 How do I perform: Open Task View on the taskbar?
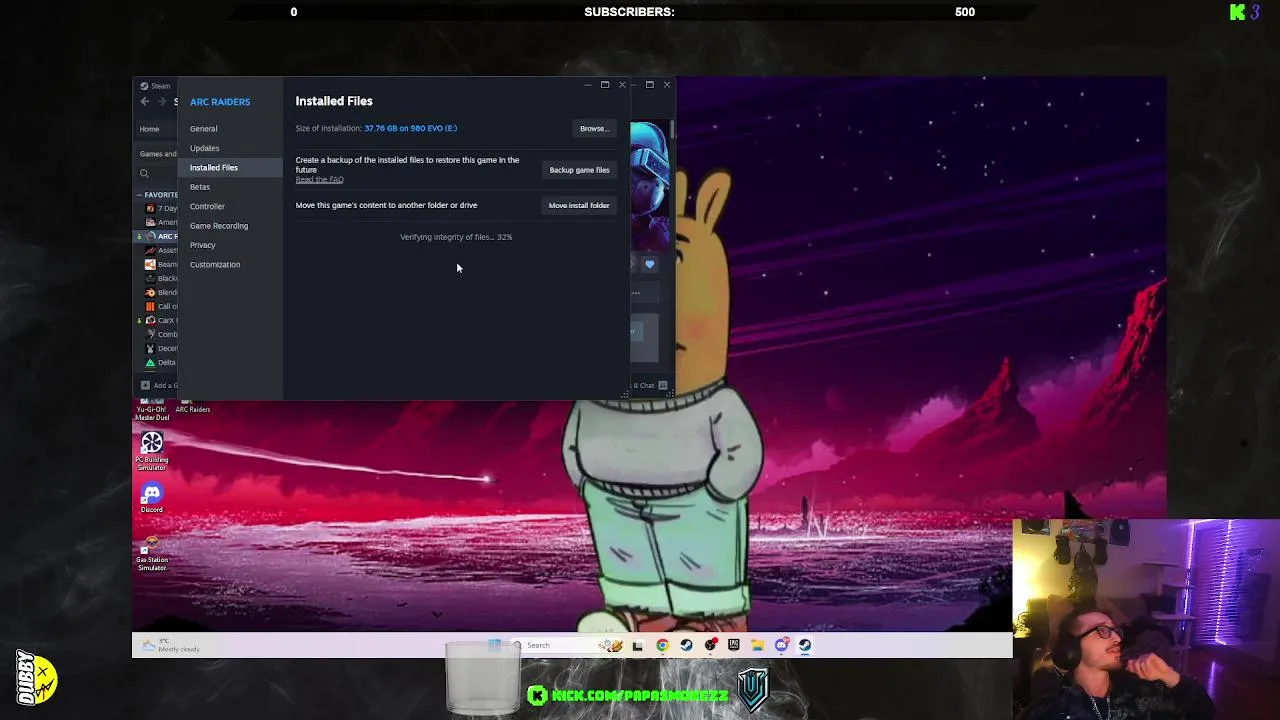[638, 645]
